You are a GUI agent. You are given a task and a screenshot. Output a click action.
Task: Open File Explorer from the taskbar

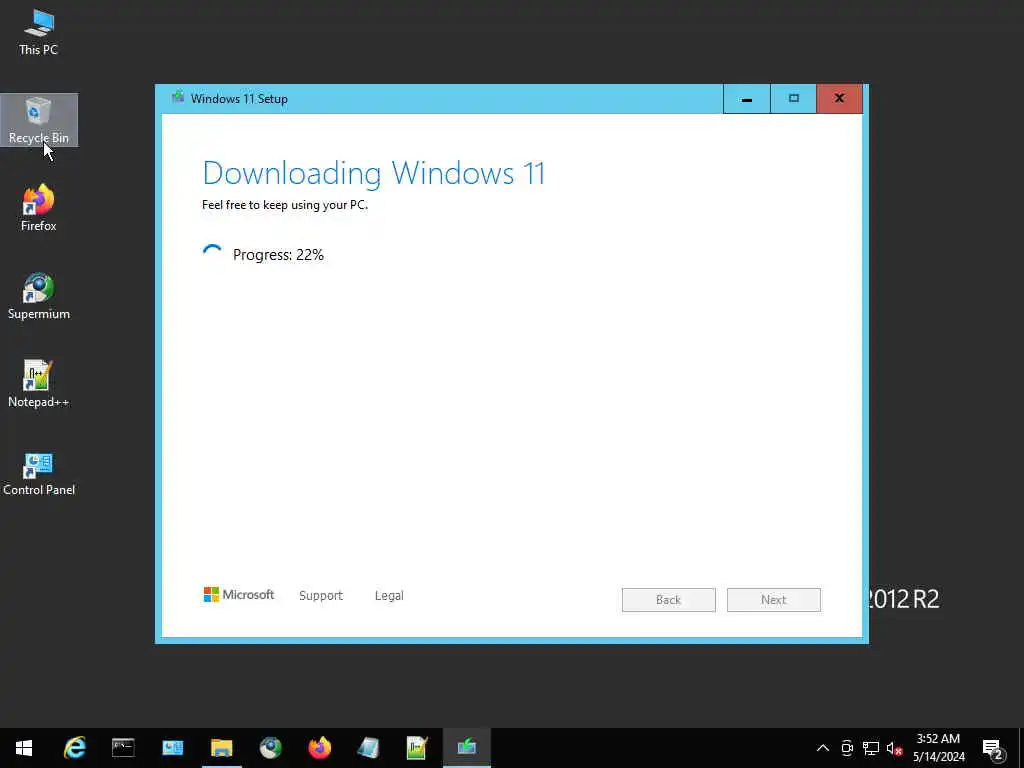[x=221, y=748]
